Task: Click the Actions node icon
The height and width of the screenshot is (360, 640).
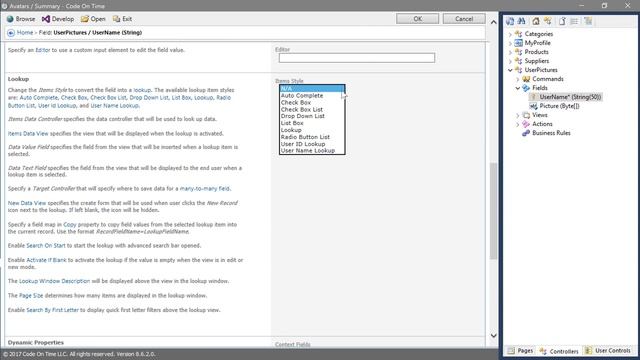Action: point(526,124)
